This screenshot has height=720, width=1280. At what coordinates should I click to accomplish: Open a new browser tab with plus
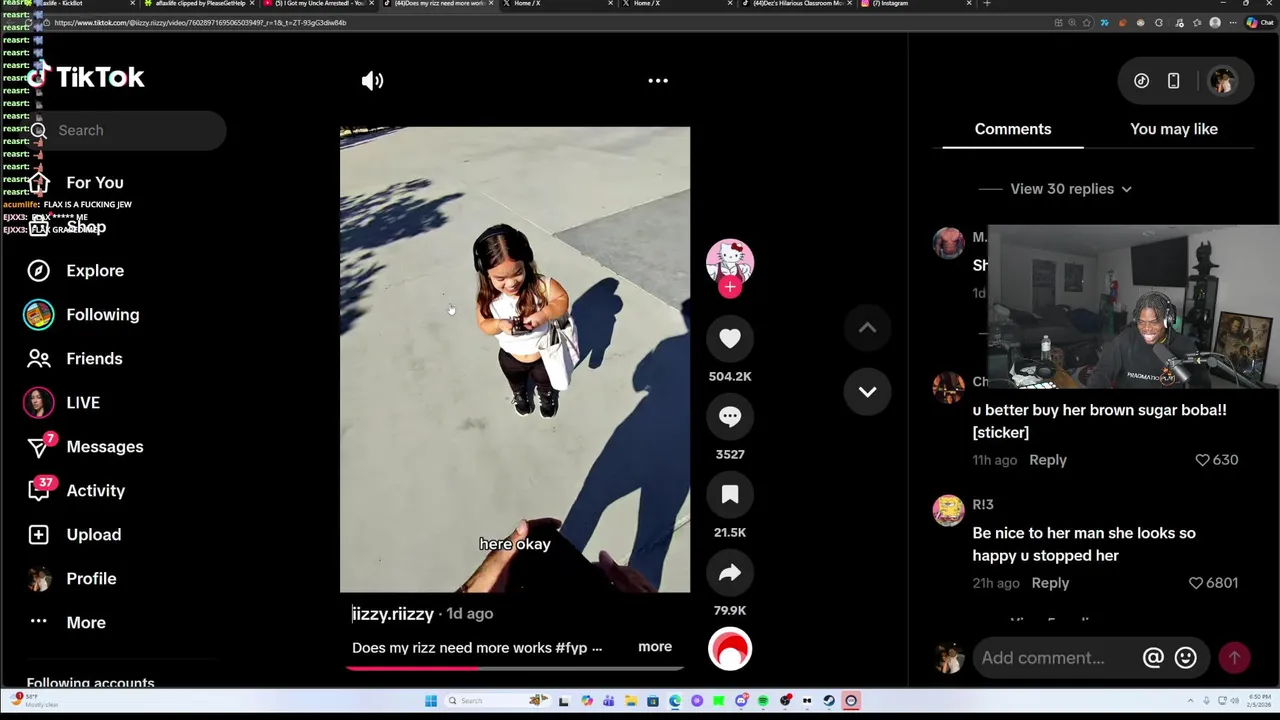(x=987, y=4)
